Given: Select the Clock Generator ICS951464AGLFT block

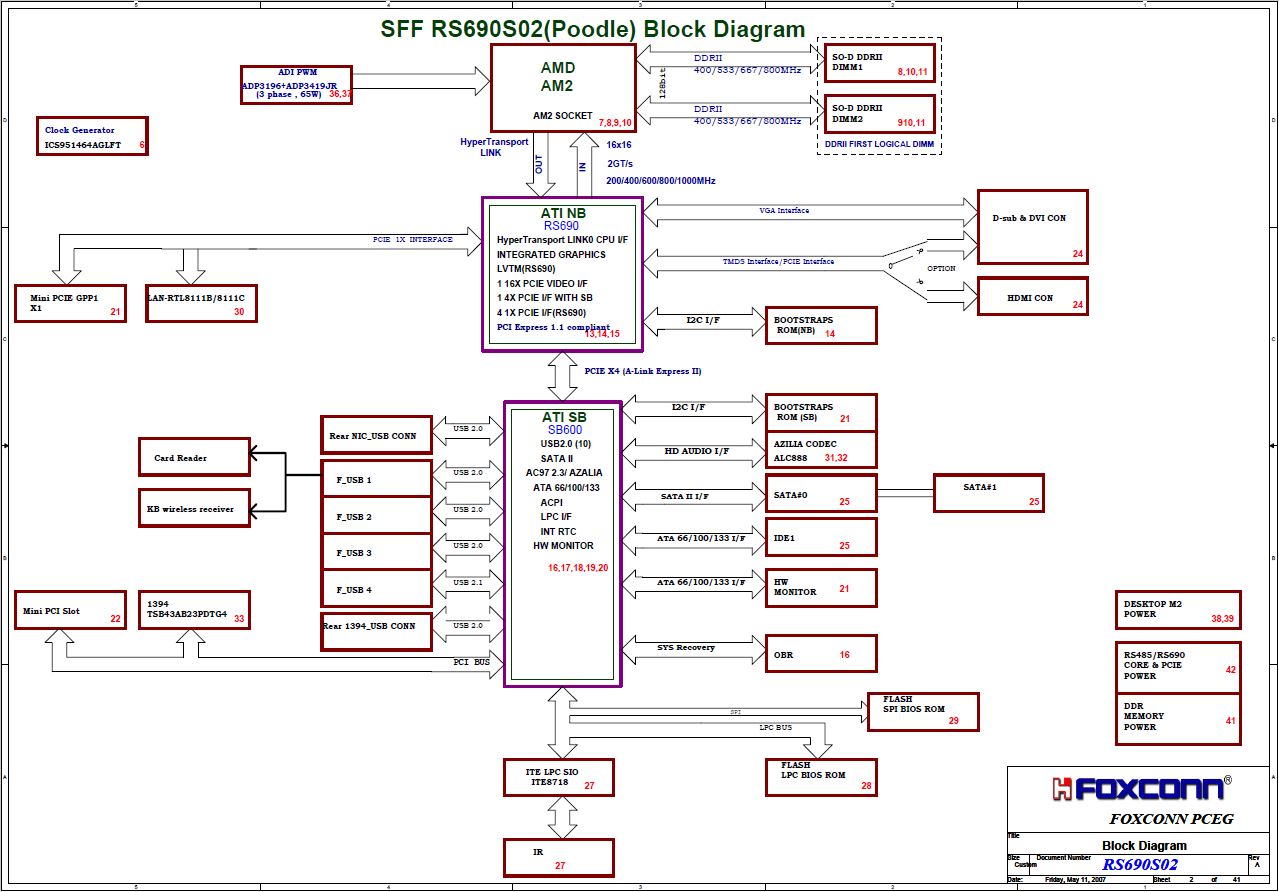Looking at the screenshot, I should point(94,137).
